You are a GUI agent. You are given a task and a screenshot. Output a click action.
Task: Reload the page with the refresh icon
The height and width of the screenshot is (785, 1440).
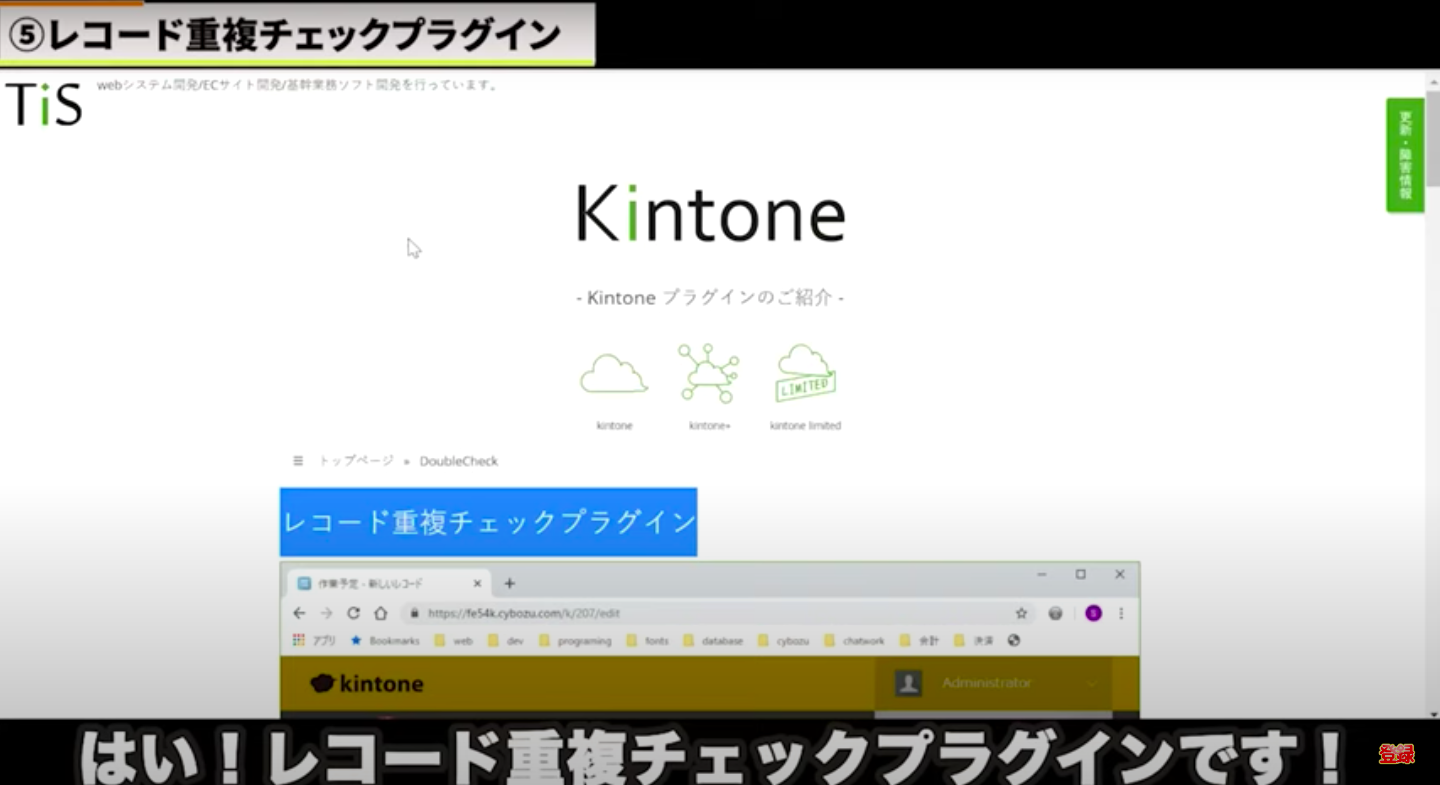353,613
